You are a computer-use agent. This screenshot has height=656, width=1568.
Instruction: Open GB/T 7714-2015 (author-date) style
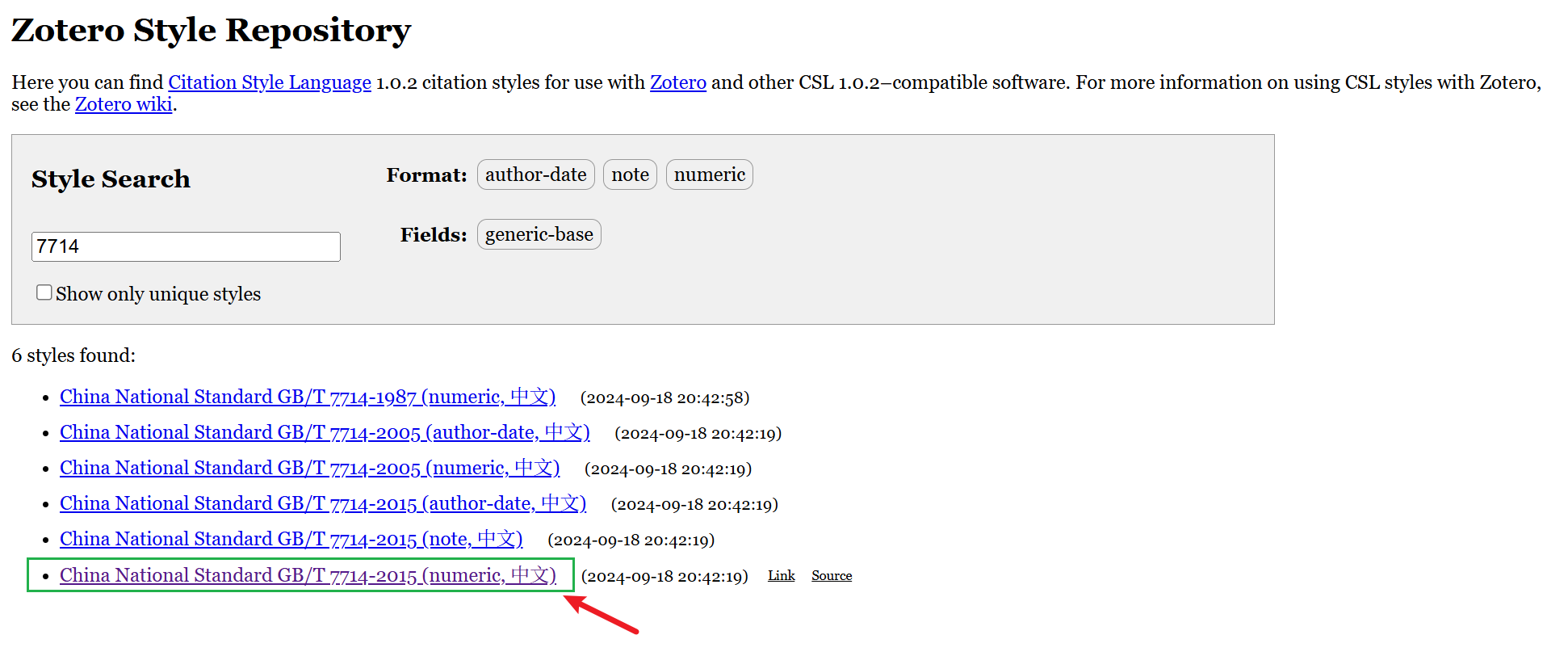coord(323,503)
